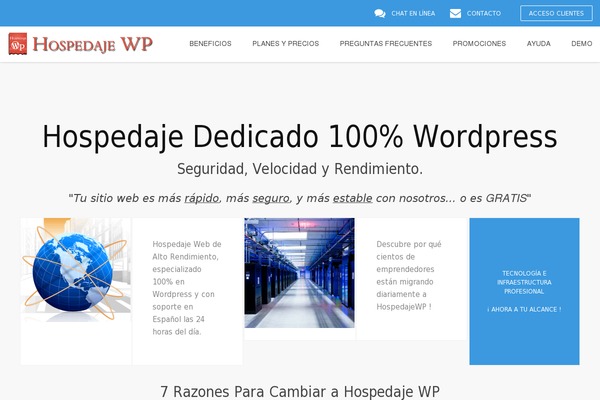This screenshot has height=400, width=600.
Task: Click the envelope contact icon
Action: (x=455, y=13)
